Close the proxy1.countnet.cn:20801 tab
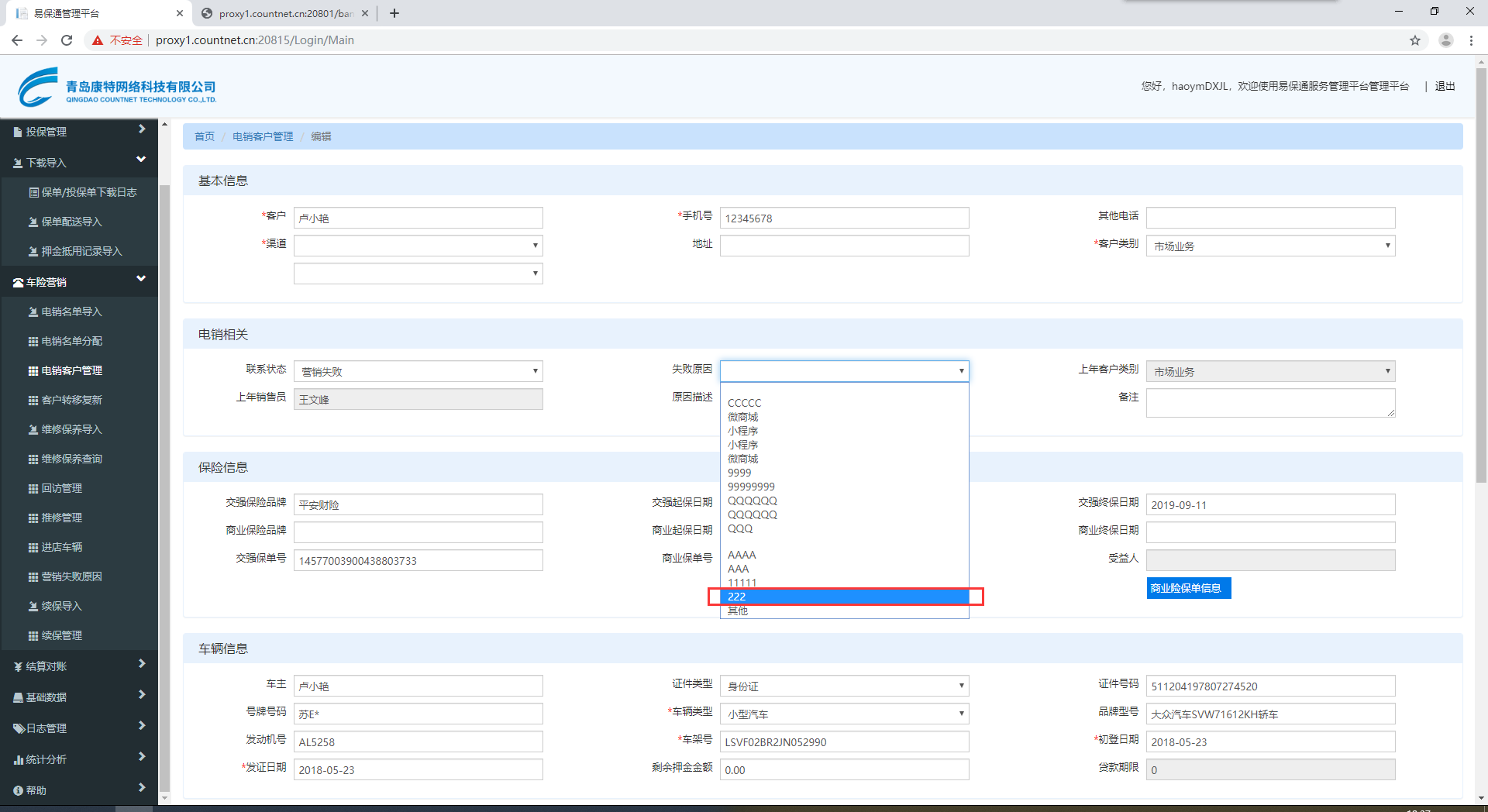This screenshot has height=812, width=1488. click(365, 13)
